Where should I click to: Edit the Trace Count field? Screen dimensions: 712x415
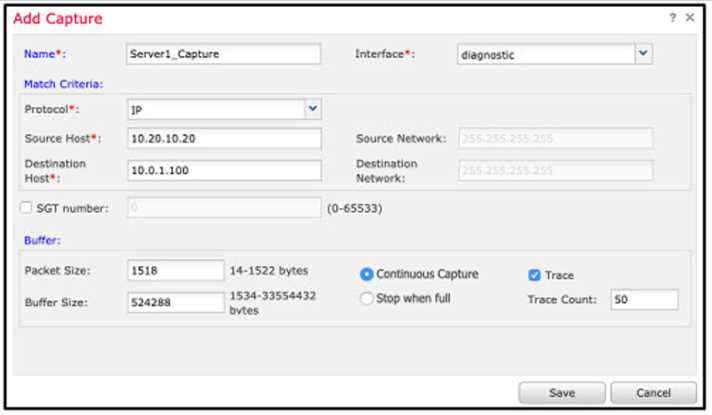[643, 299]
